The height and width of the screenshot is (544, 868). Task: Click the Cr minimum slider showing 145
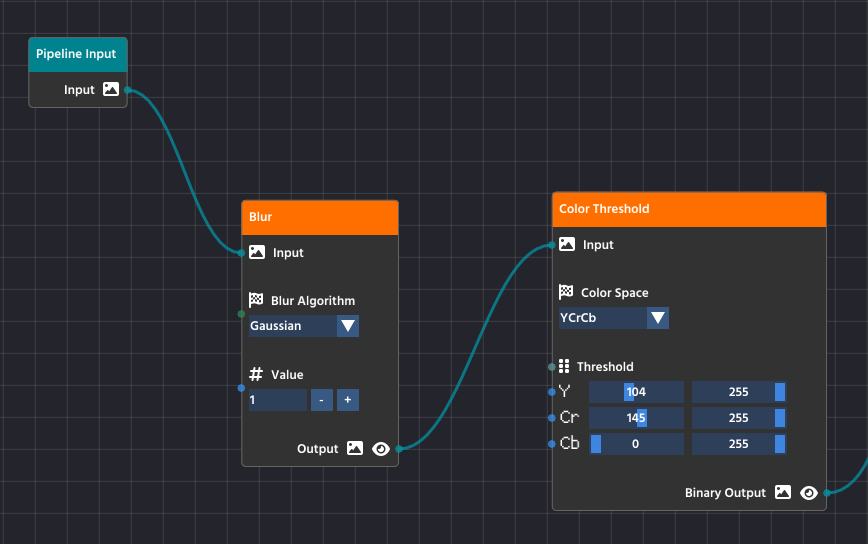pyautogui.click(x=636, y=418)
